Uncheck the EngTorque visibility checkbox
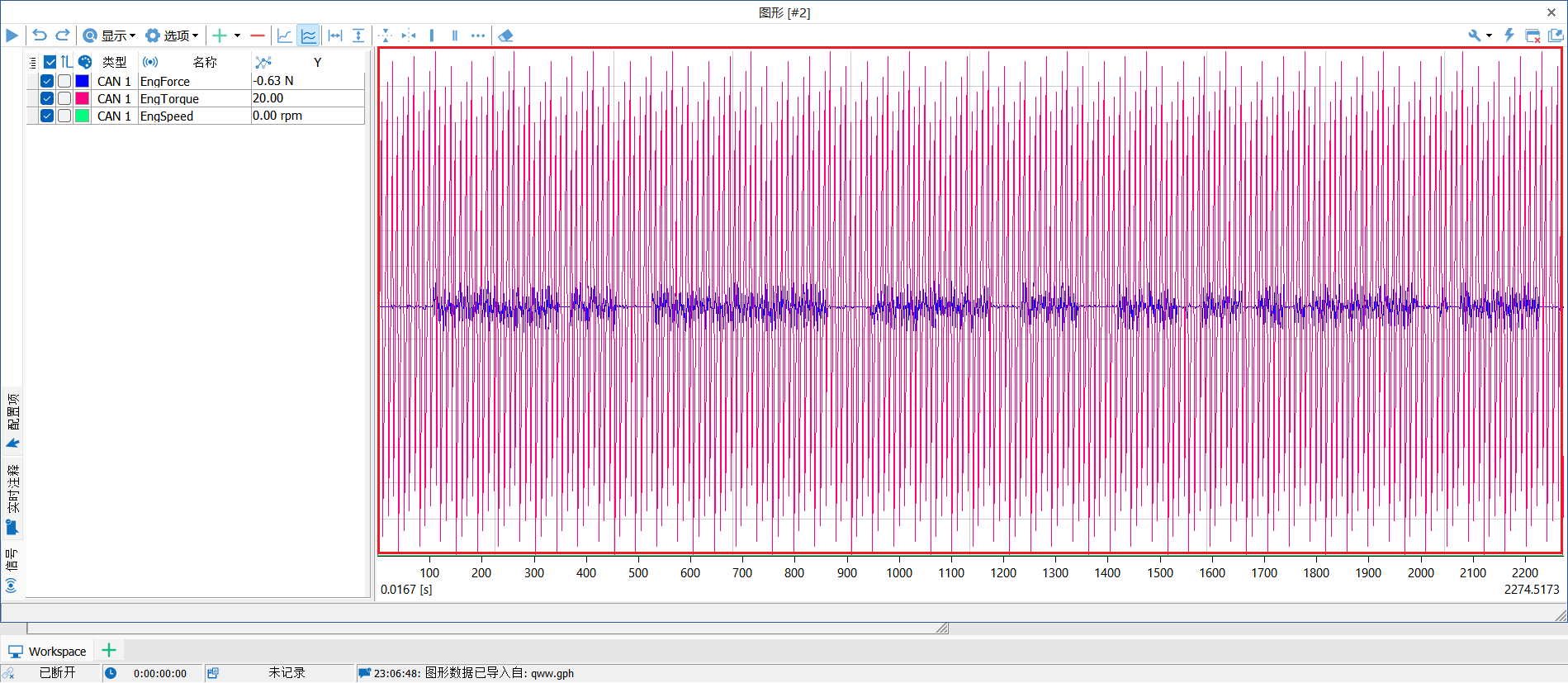The image size is (1568, 683). coord(47,98)
